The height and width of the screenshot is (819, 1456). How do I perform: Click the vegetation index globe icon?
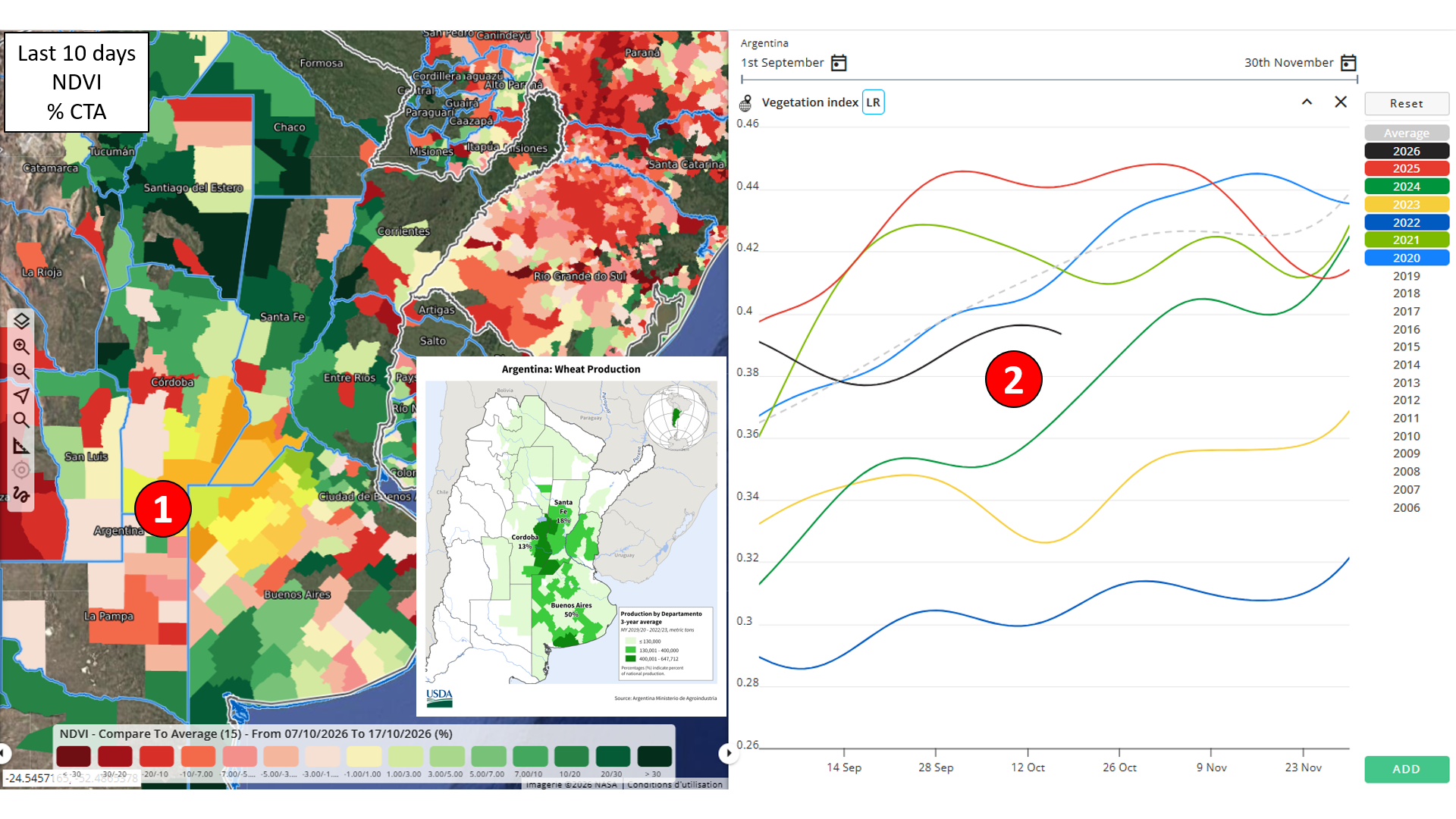point(745,103)
